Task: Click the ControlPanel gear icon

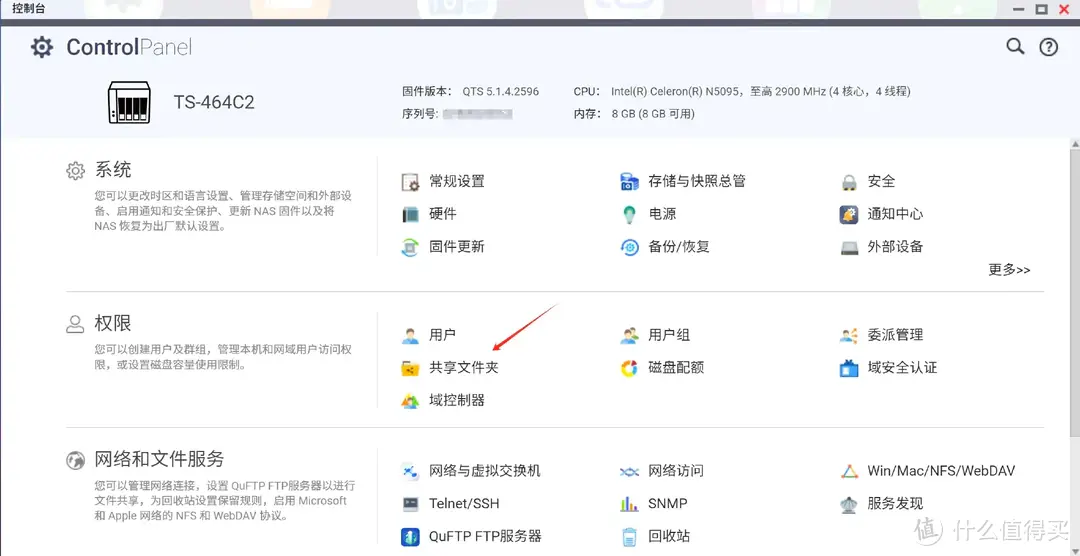Action: [42, 47]
